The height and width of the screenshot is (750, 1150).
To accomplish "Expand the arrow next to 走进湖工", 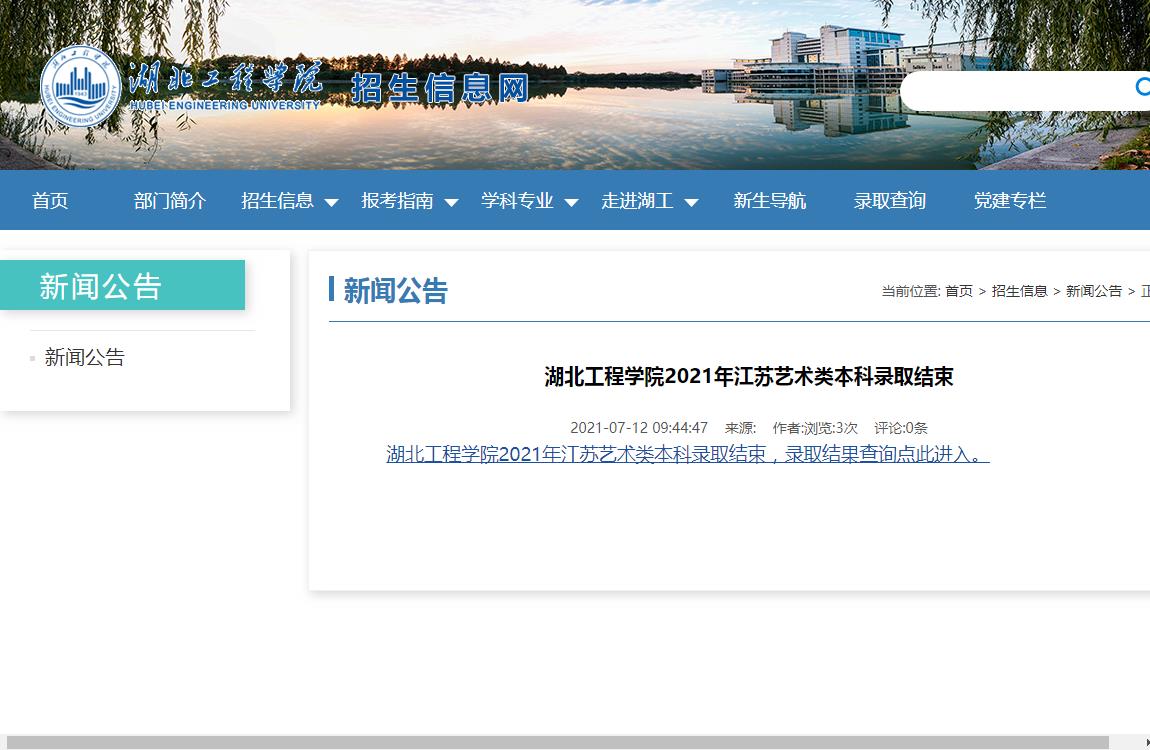I will coord(692,202).
